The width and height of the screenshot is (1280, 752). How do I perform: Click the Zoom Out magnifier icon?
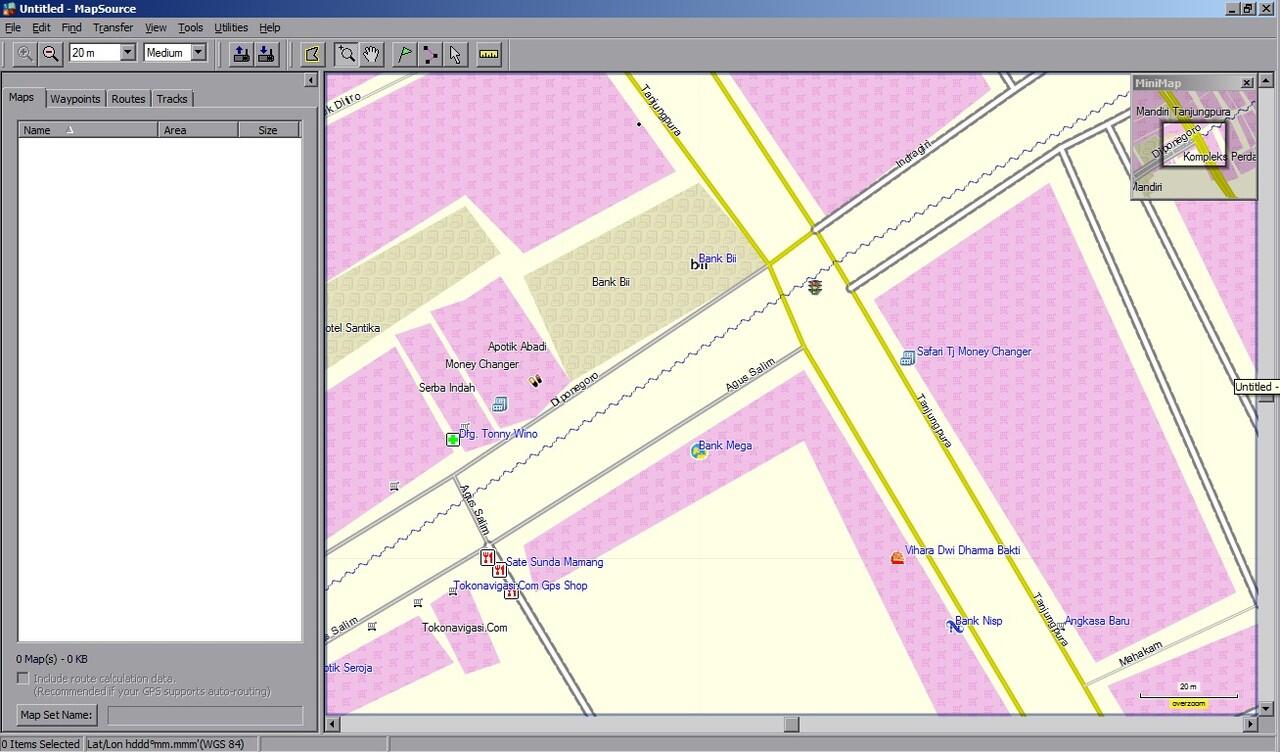(x=50, y=53)
